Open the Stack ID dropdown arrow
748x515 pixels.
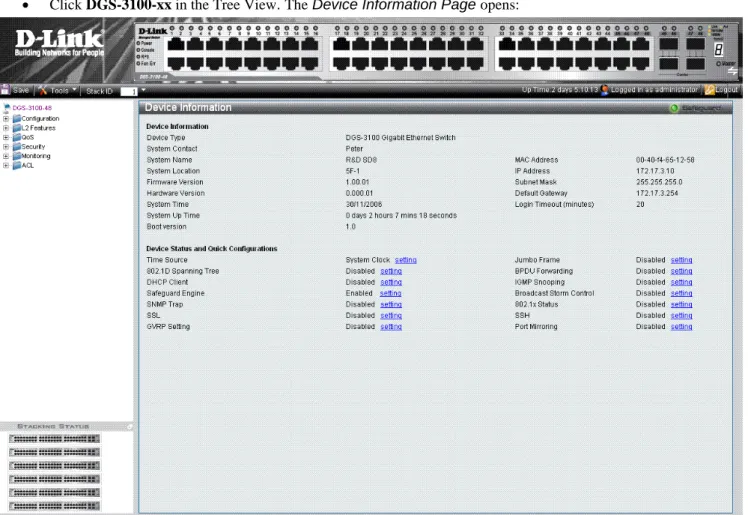pos(143,90)
